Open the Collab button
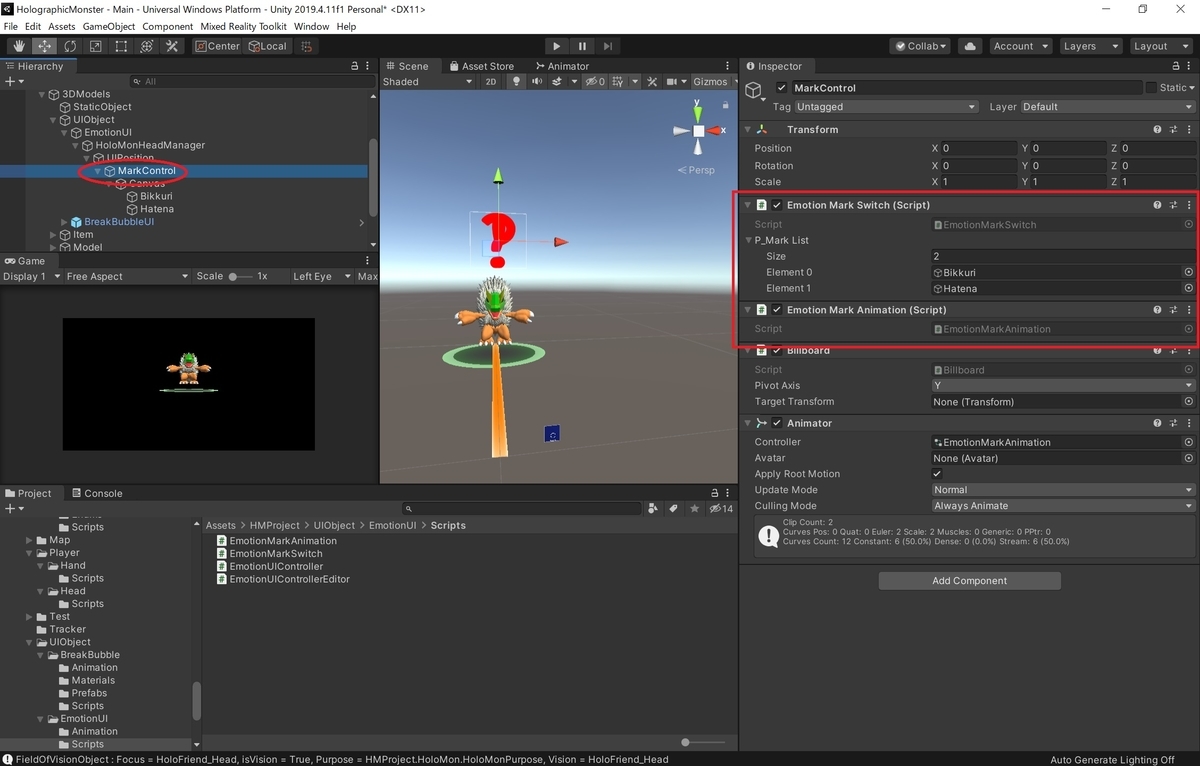1200x766 pixels. pos(922,46)
